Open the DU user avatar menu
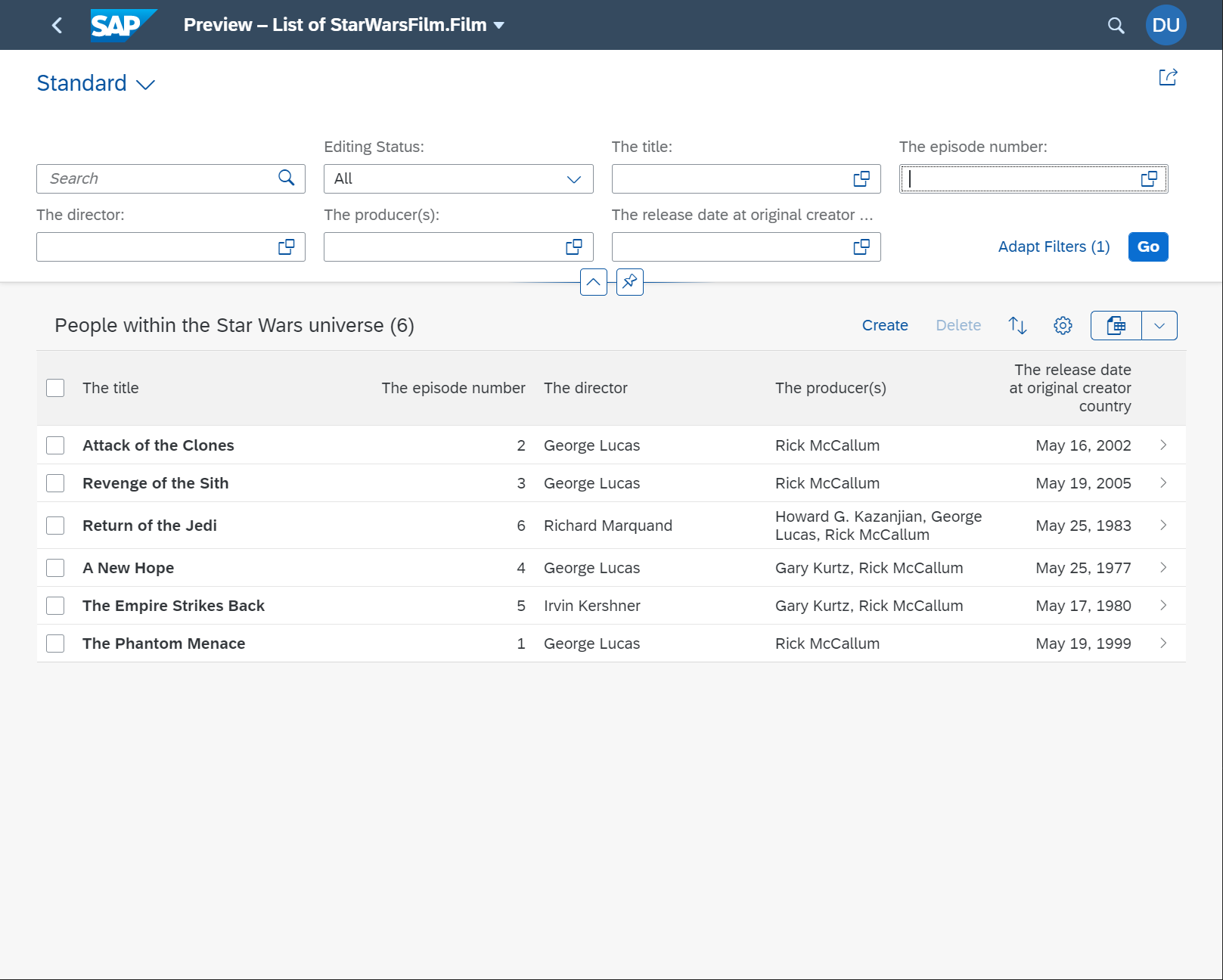The height and width of the screenshot is (980, 1223). coord(1166,25)
